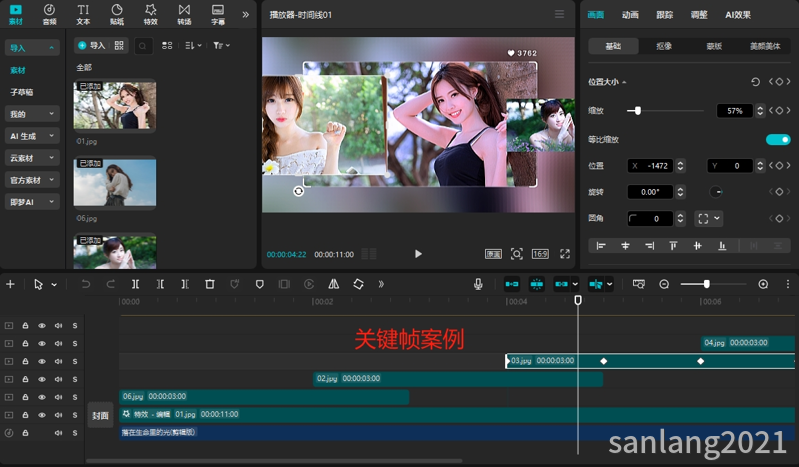Click the rotate clip tool
The width and height of the screenshot is (799, 467).
[358, 284]
